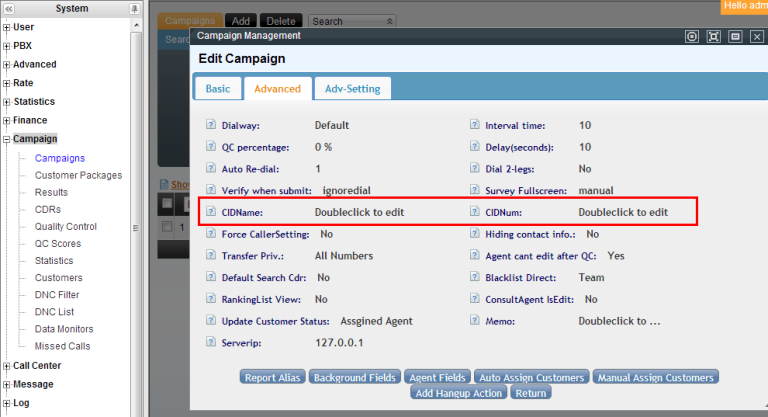Click the help icon beside Interval time
Screen dimensions: 768x417
click(475, 126)
